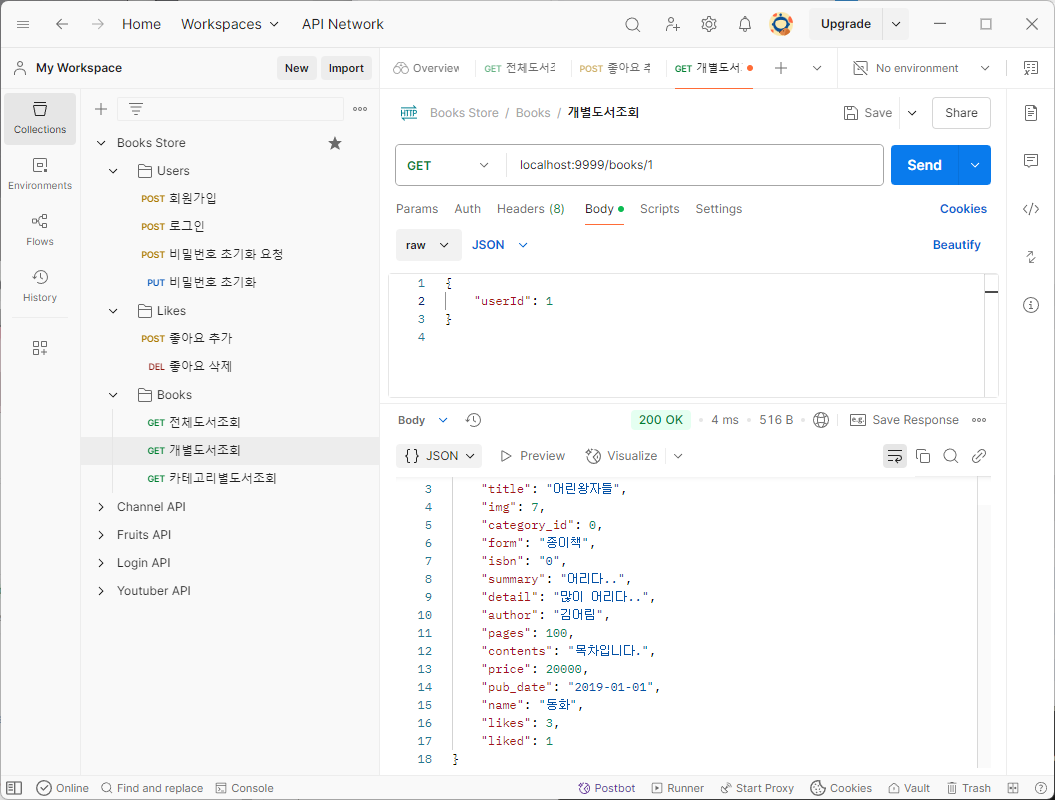The width and height of the screenshot is (1055, 800).
Task: Open the settings gear icon
Action: pos(708,25)
